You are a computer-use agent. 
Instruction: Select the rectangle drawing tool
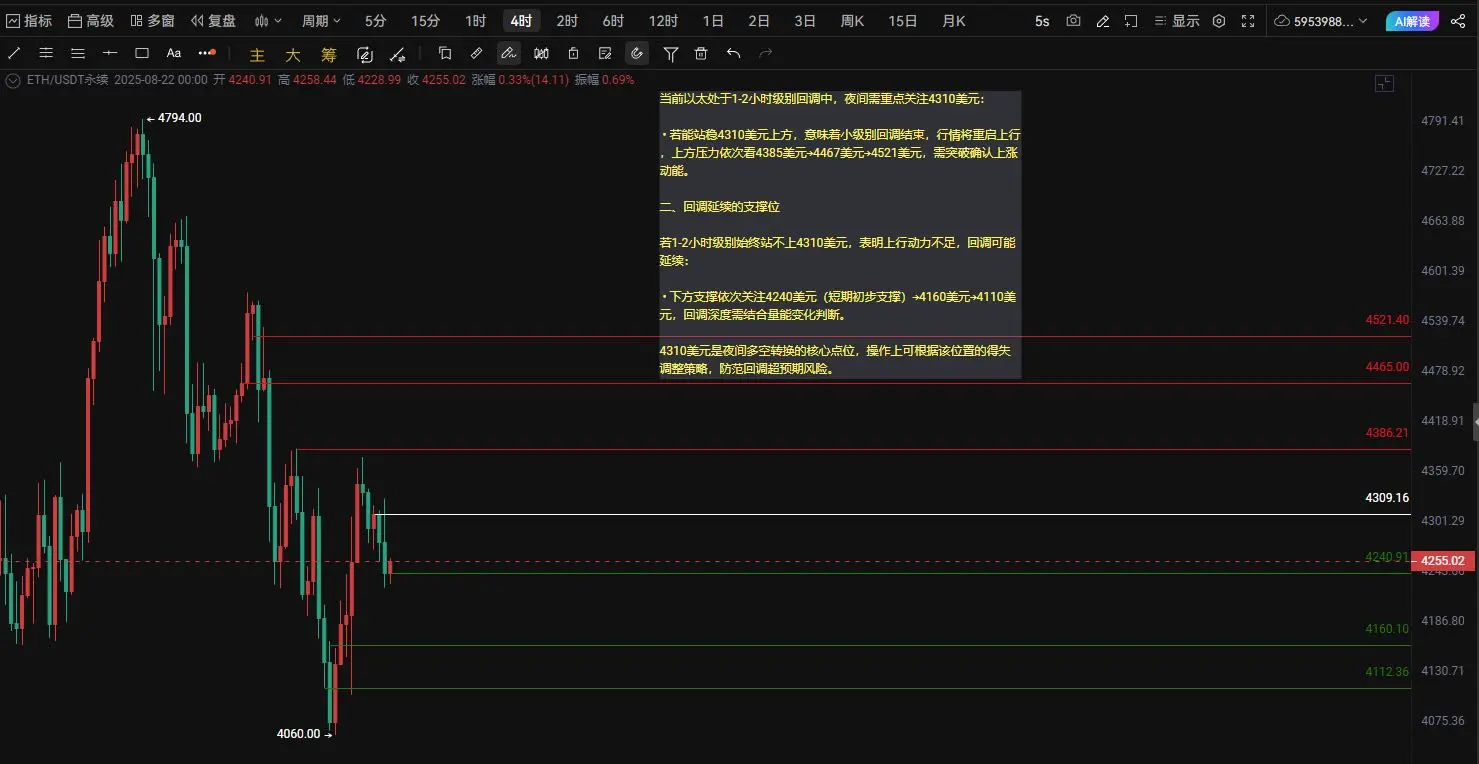(x=142, y=53)
